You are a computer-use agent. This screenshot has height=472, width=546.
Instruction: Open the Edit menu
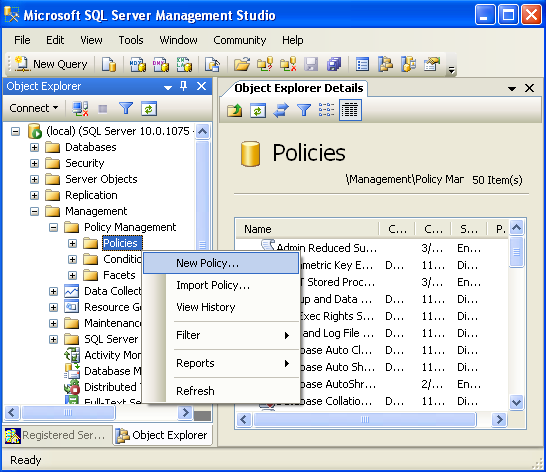pos(55,40)
